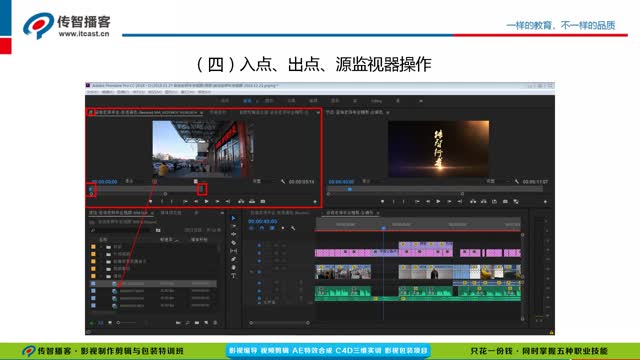Image resolution: width=640 pixels, height=360 pixels.
Task: Select the Ripple Edit tool
Action: (x=233, y=234)
